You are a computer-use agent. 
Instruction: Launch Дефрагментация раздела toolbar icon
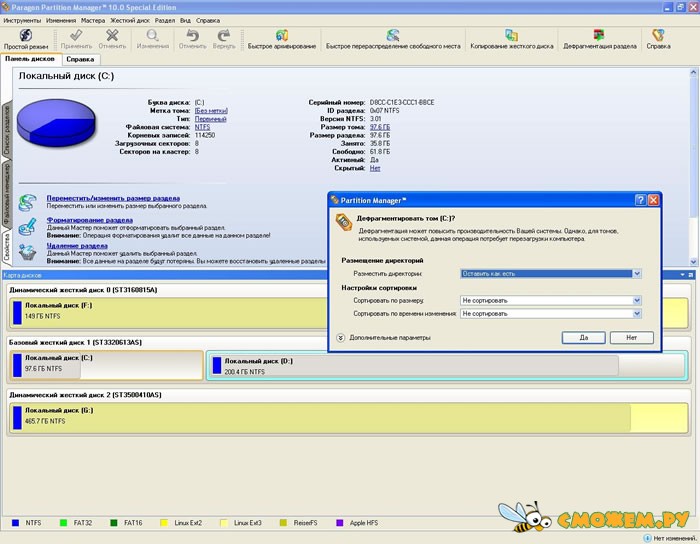(599, 35)
